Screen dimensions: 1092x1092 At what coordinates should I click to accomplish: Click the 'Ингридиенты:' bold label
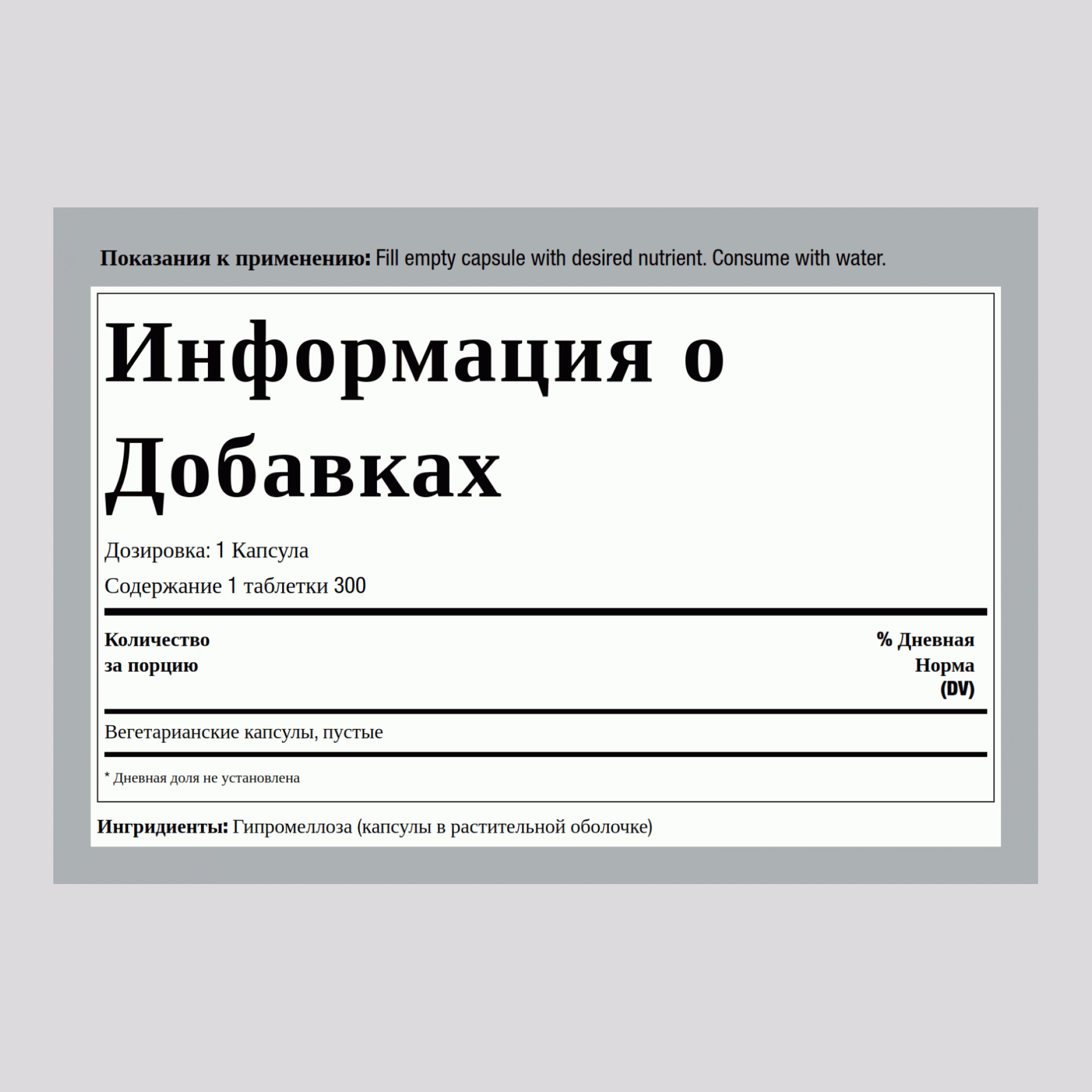tap(163, 827)
